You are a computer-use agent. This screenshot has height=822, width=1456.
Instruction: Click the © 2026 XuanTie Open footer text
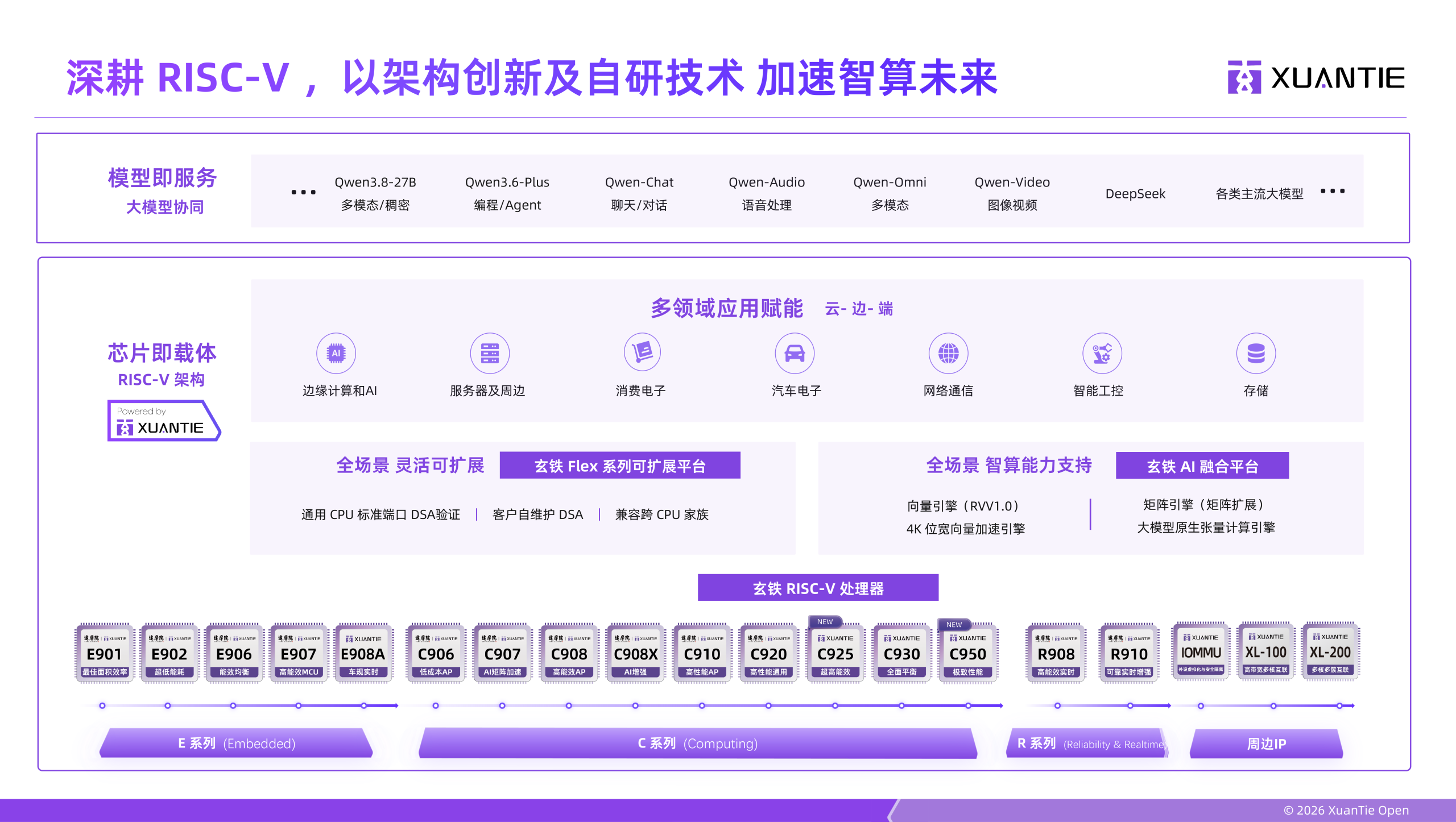coord(1346,810)
